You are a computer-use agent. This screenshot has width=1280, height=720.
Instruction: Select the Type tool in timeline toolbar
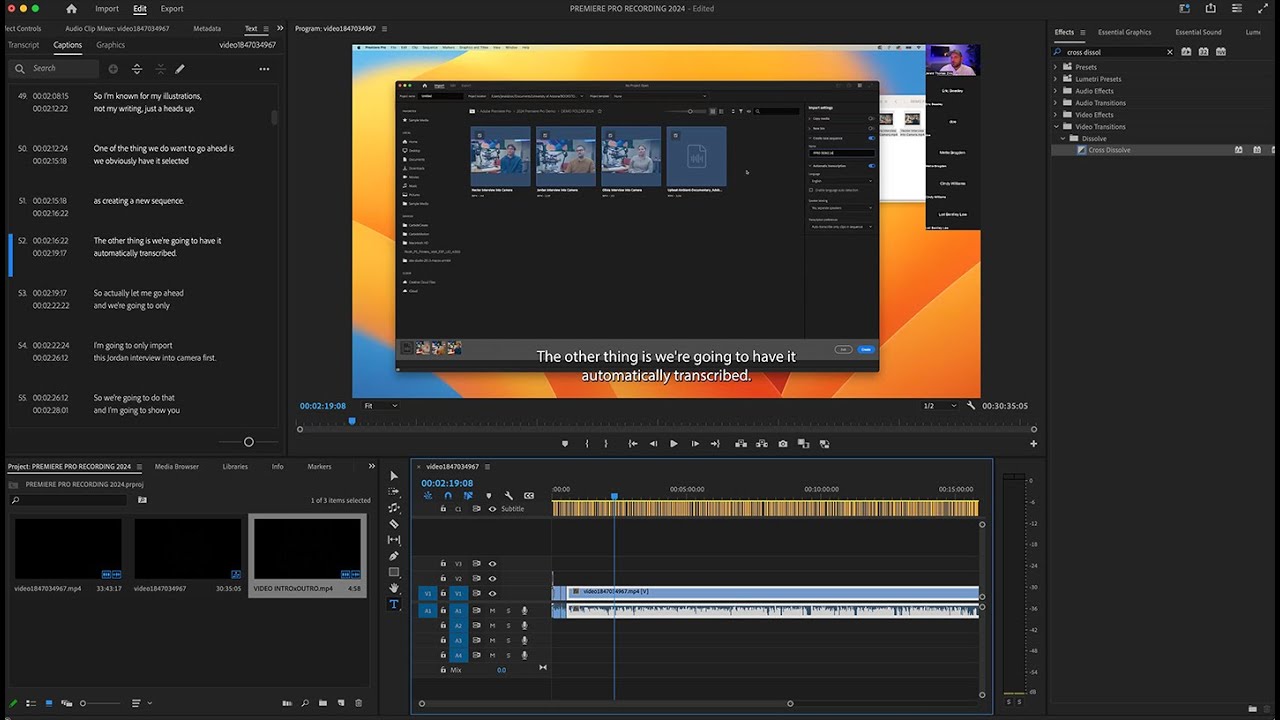[394, 604]
